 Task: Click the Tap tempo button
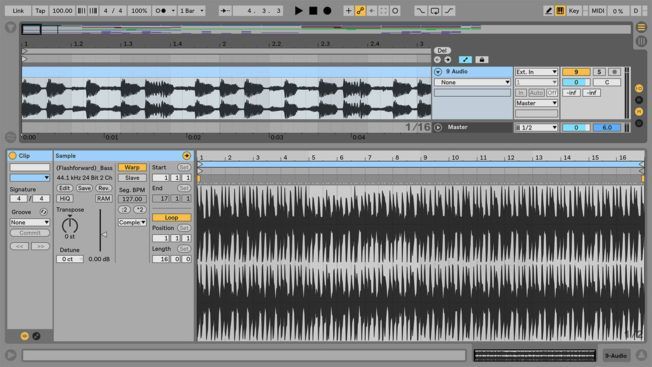tap(40, 11)
